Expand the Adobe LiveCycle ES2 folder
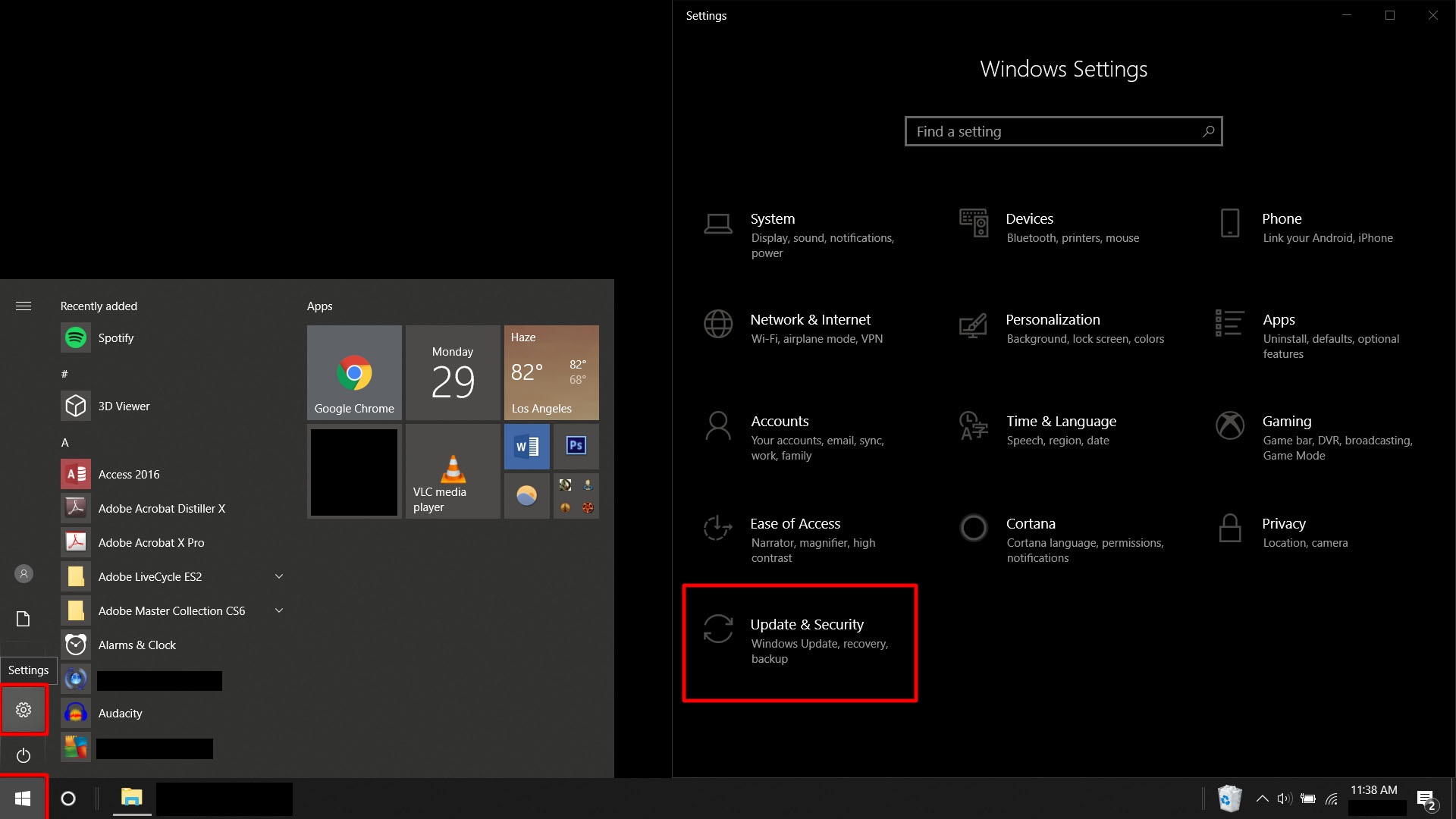1456x819 pixels. pos(278,576)
